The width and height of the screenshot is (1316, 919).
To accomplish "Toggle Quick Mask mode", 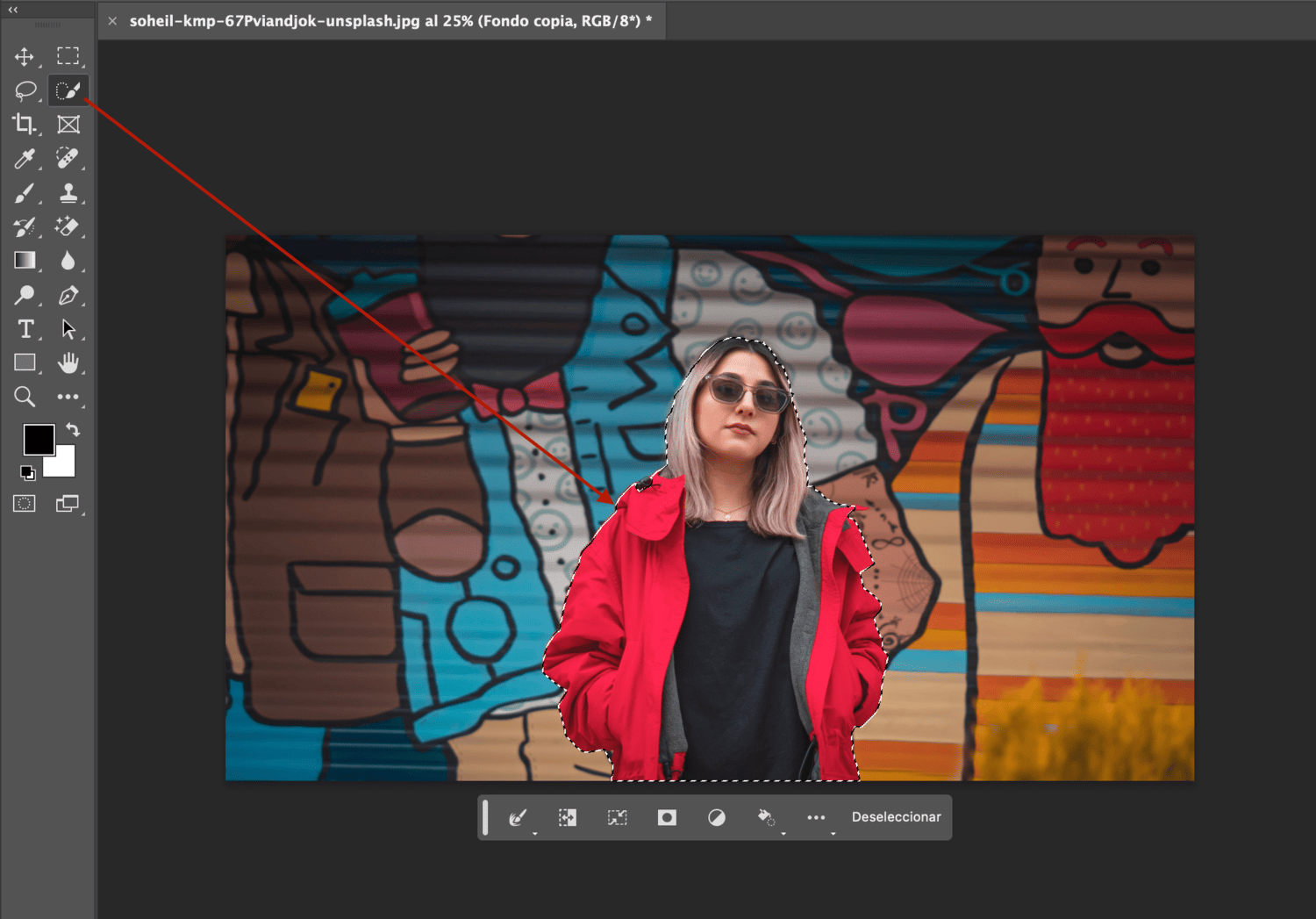I will point(25,504).
